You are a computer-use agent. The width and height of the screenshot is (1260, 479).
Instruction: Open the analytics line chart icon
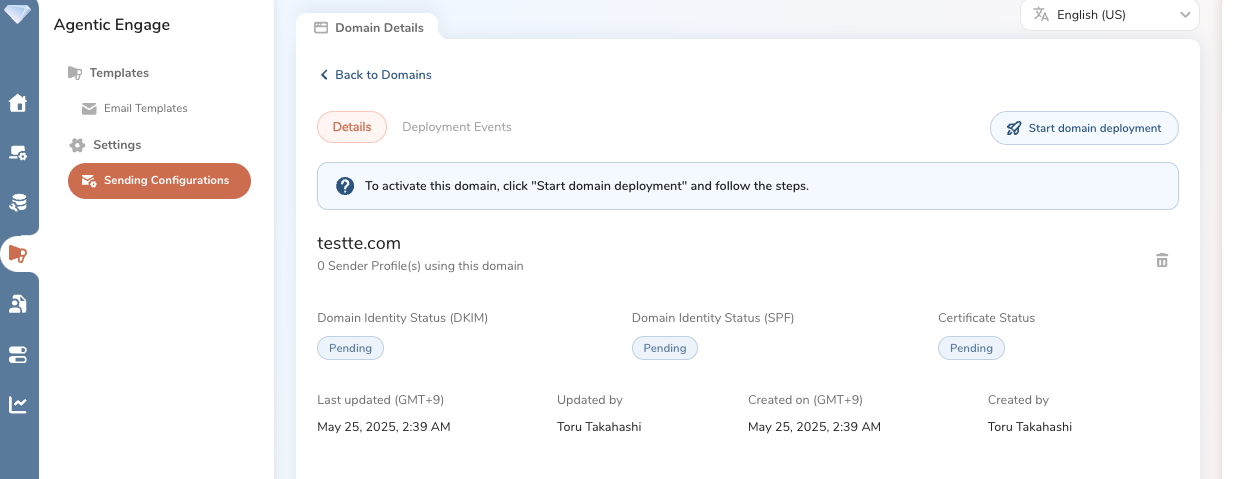click(18, 405)
